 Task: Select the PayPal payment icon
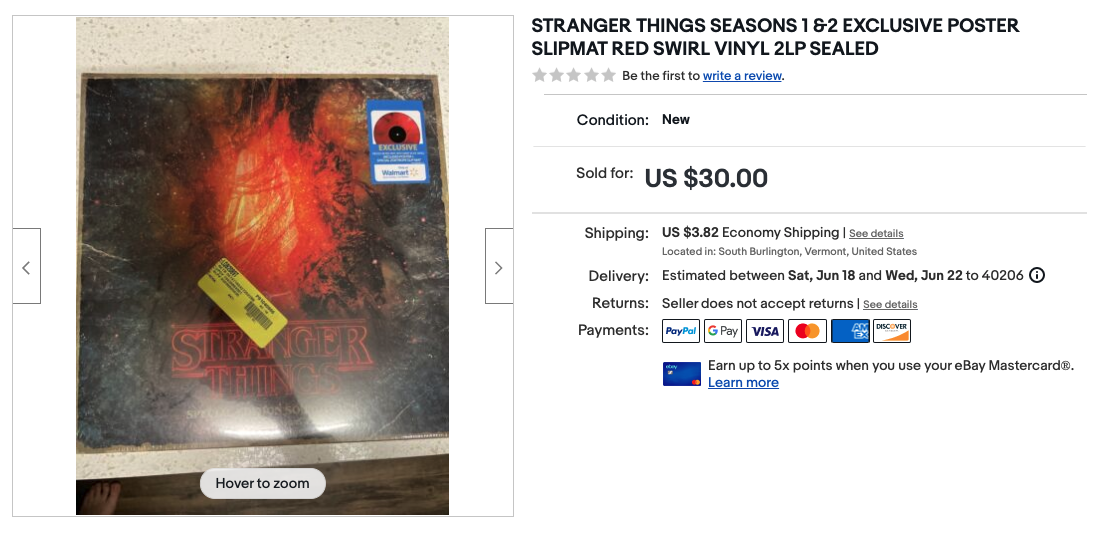click(680, 331)
